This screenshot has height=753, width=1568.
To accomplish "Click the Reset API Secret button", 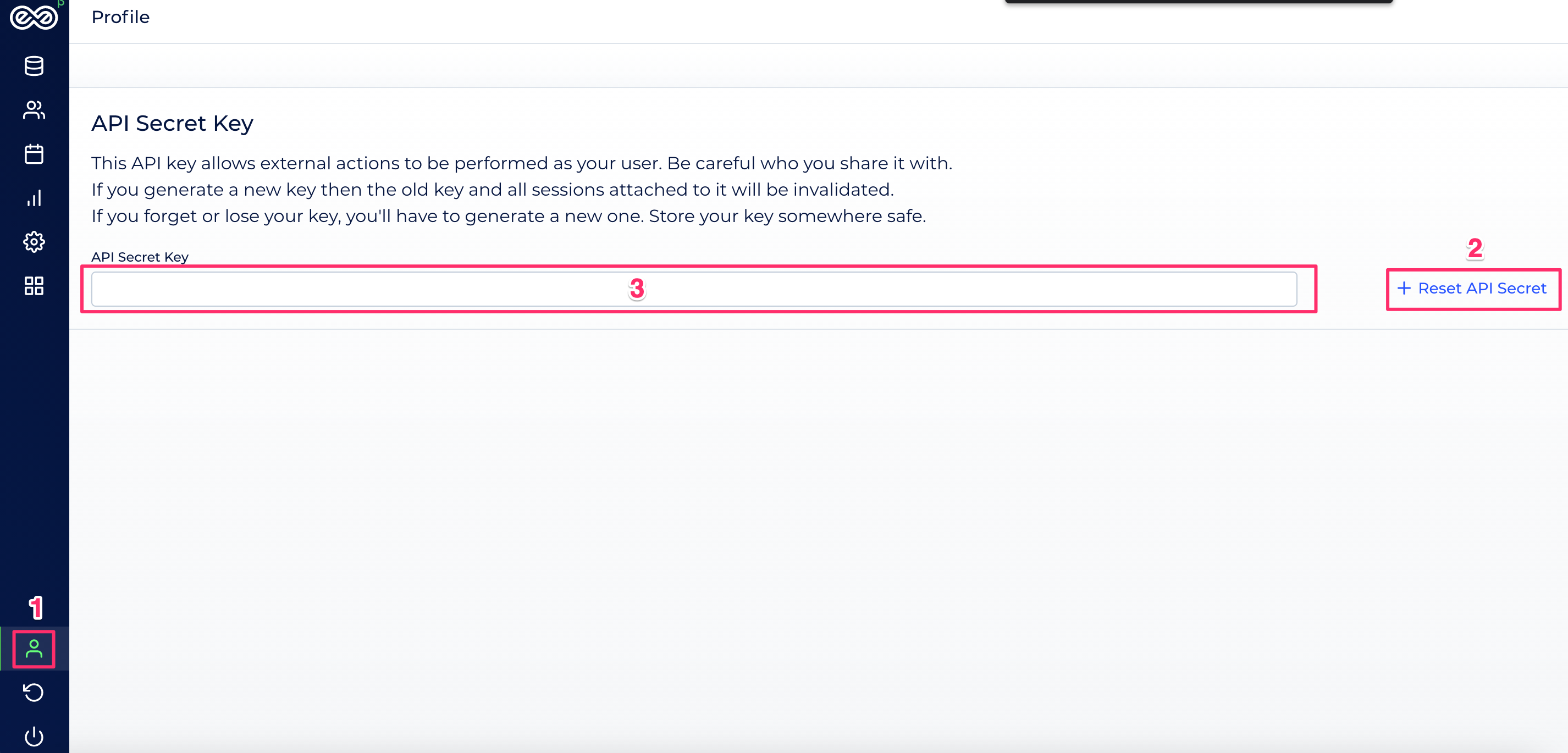I will 1472,289.
